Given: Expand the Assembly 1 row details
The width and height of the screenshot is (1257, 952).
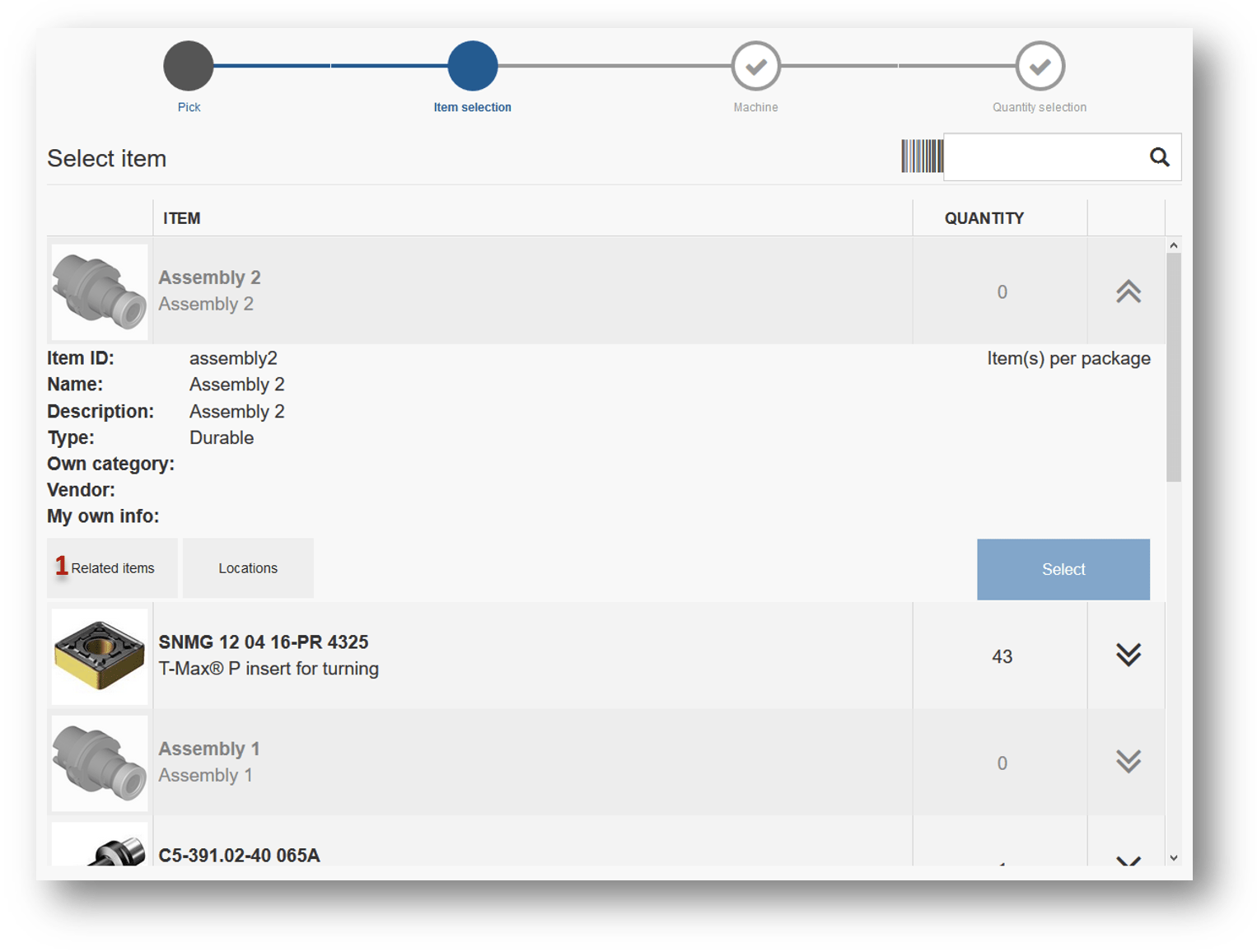Looking at the screenshot, I should click(1128, 762).
